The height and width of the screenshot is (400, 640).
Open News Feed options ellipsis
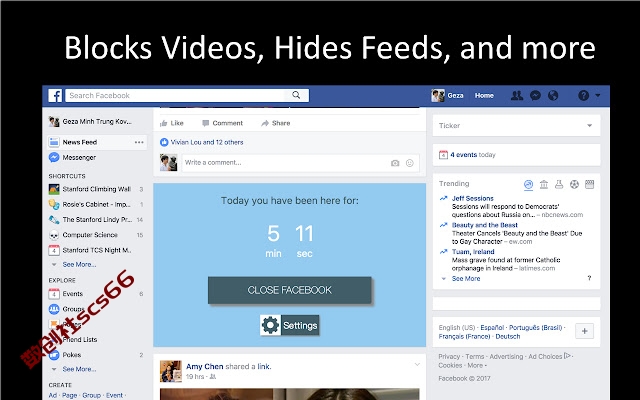(x=139, y=142)
